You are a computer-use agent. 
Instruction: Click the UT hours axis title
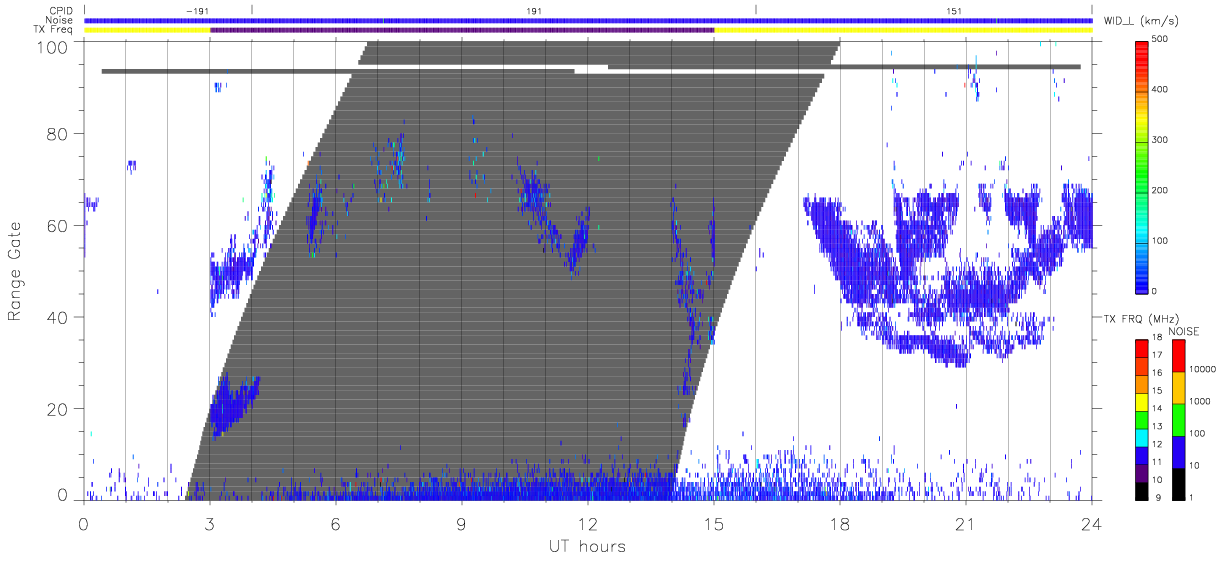tap(587, 547)
